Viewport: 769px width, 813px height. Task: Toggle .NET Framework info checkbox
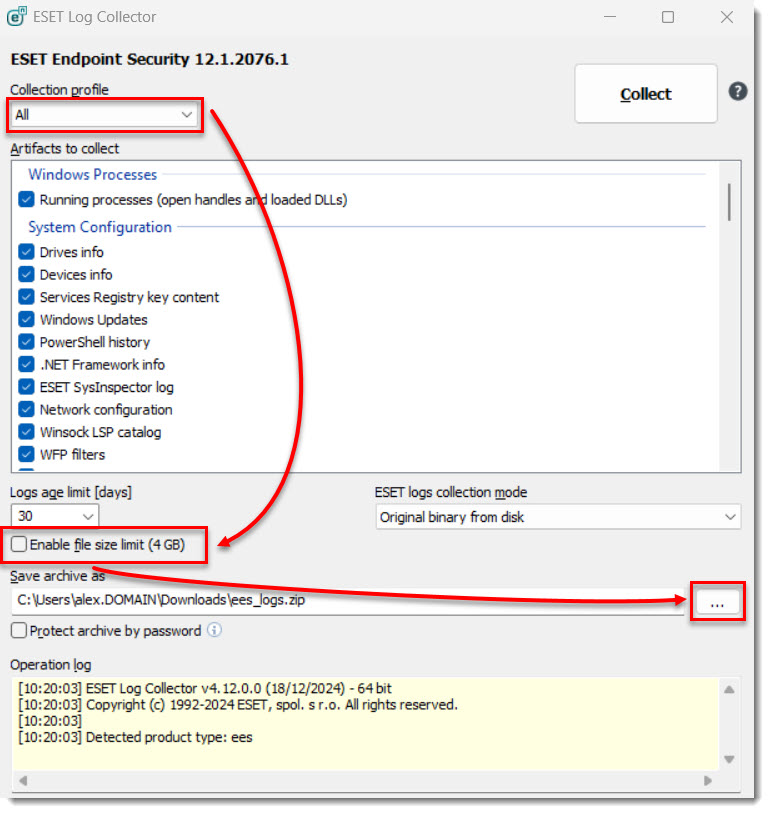coord(26,366)
